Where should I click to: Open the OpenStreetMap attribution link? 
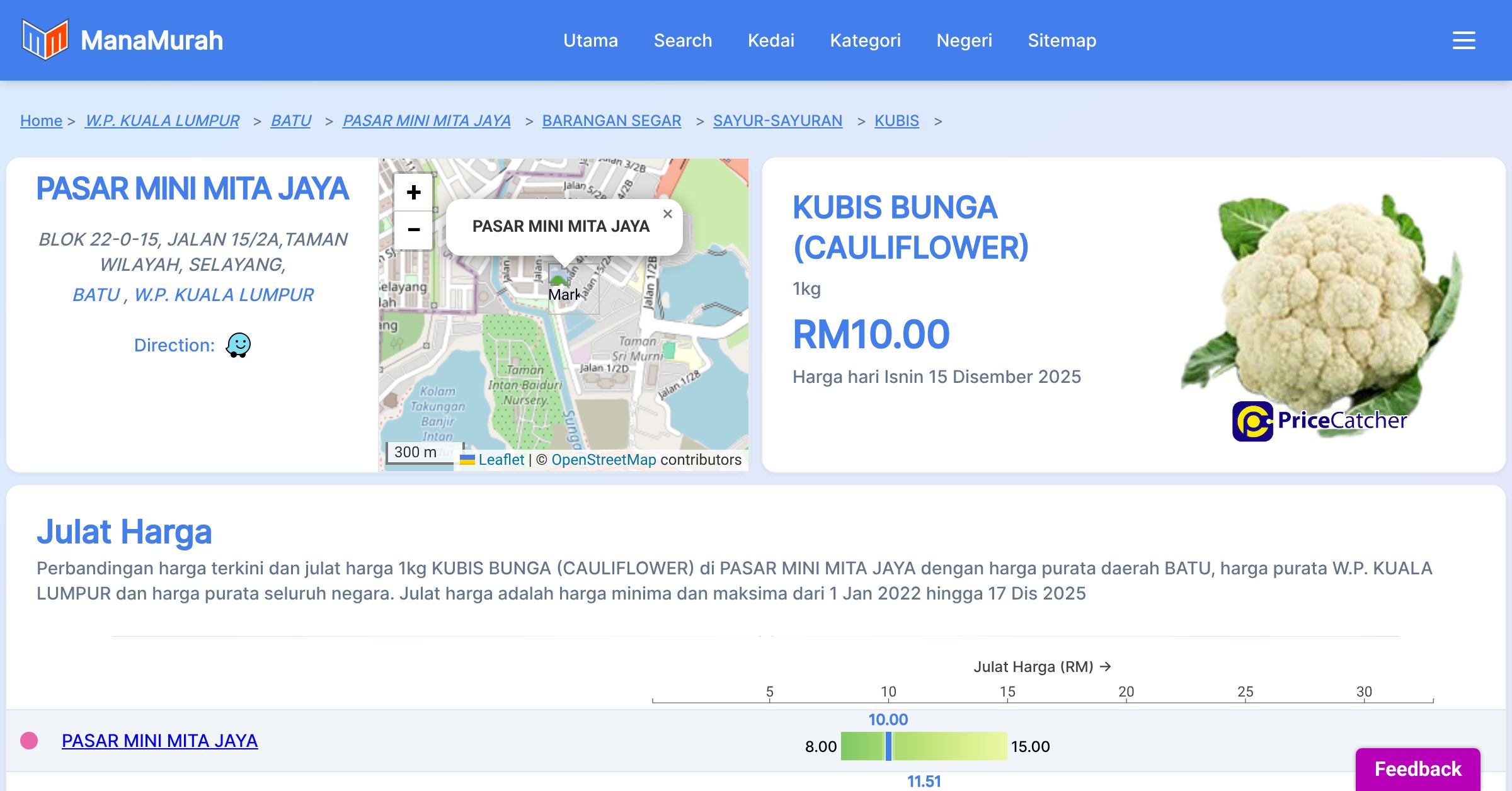(x=604, y=460)
